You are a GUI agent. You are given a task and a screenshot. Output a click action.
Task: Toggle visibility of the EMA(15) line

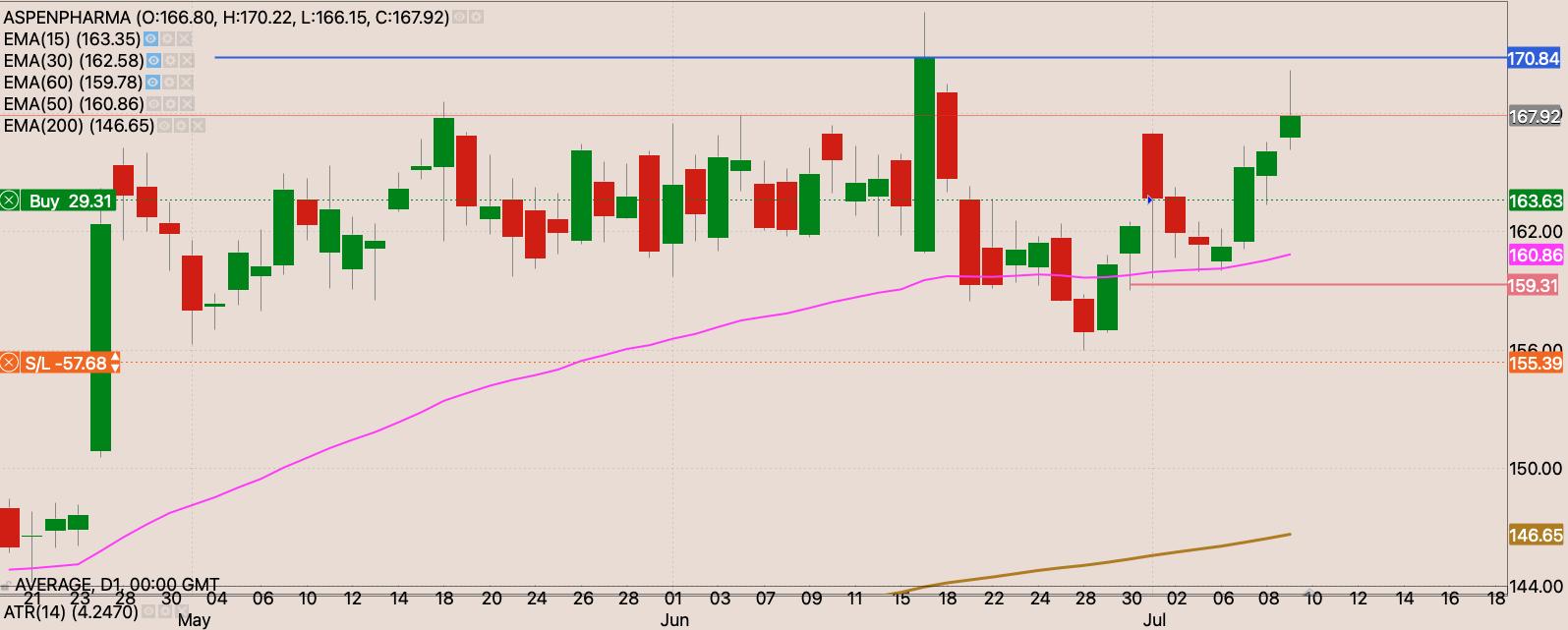pos(150,39)
